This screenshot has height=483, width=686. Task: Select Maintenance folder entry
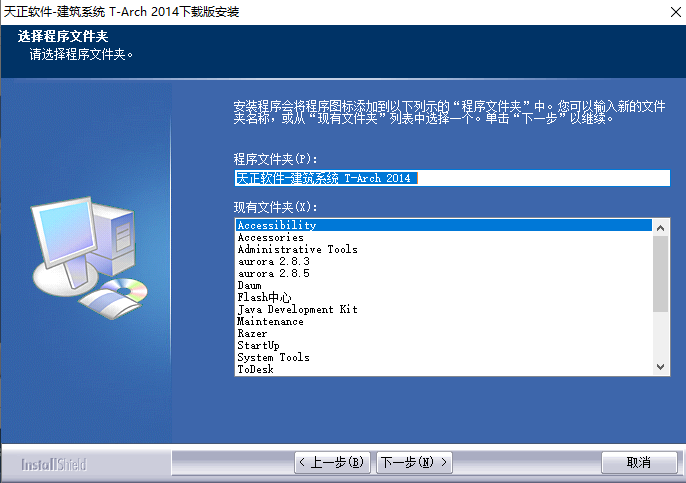pyautogui.click(x=444, y=322)
